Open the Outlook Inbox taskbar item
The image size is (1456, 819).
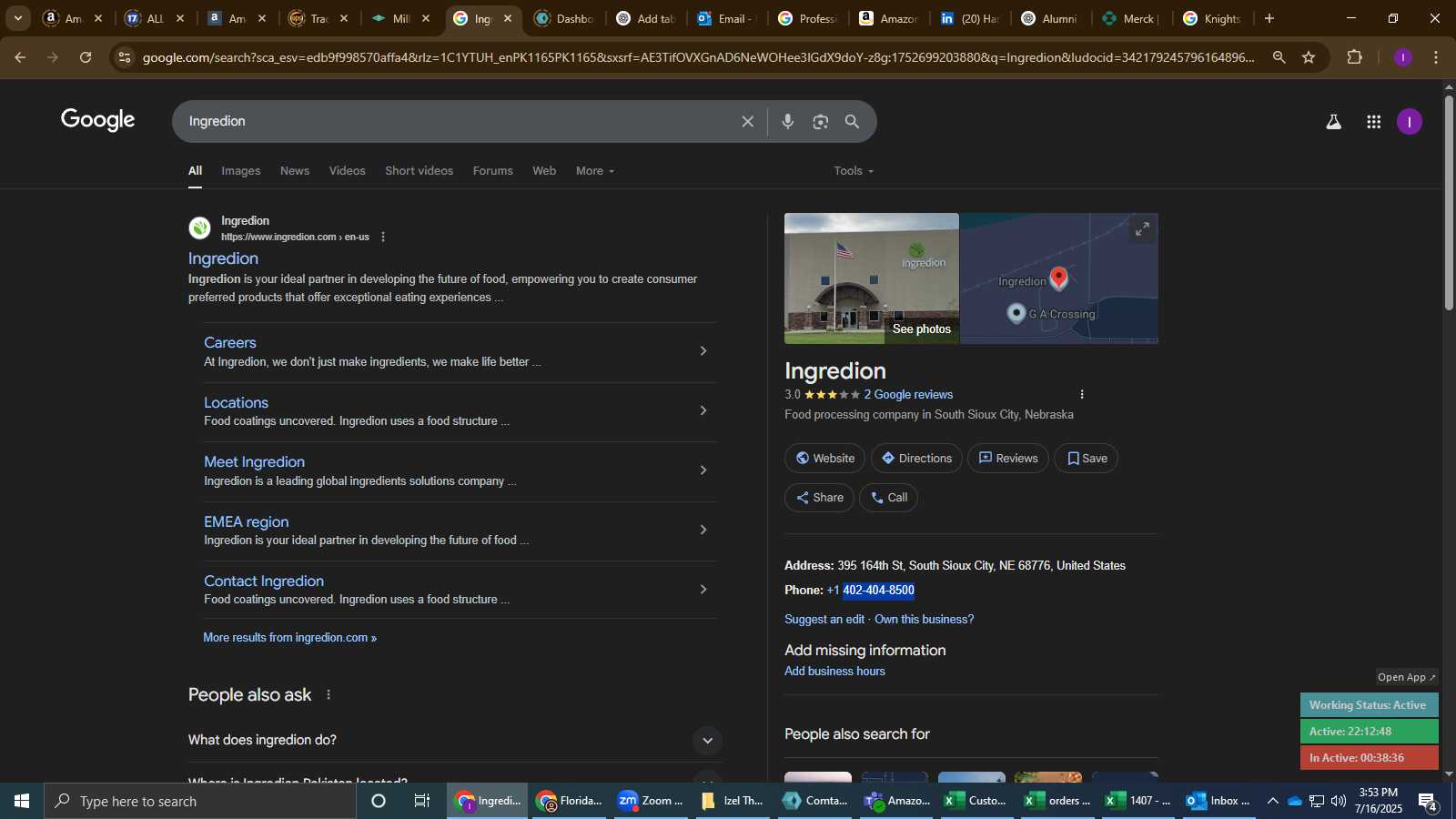tap(1219, 801)
